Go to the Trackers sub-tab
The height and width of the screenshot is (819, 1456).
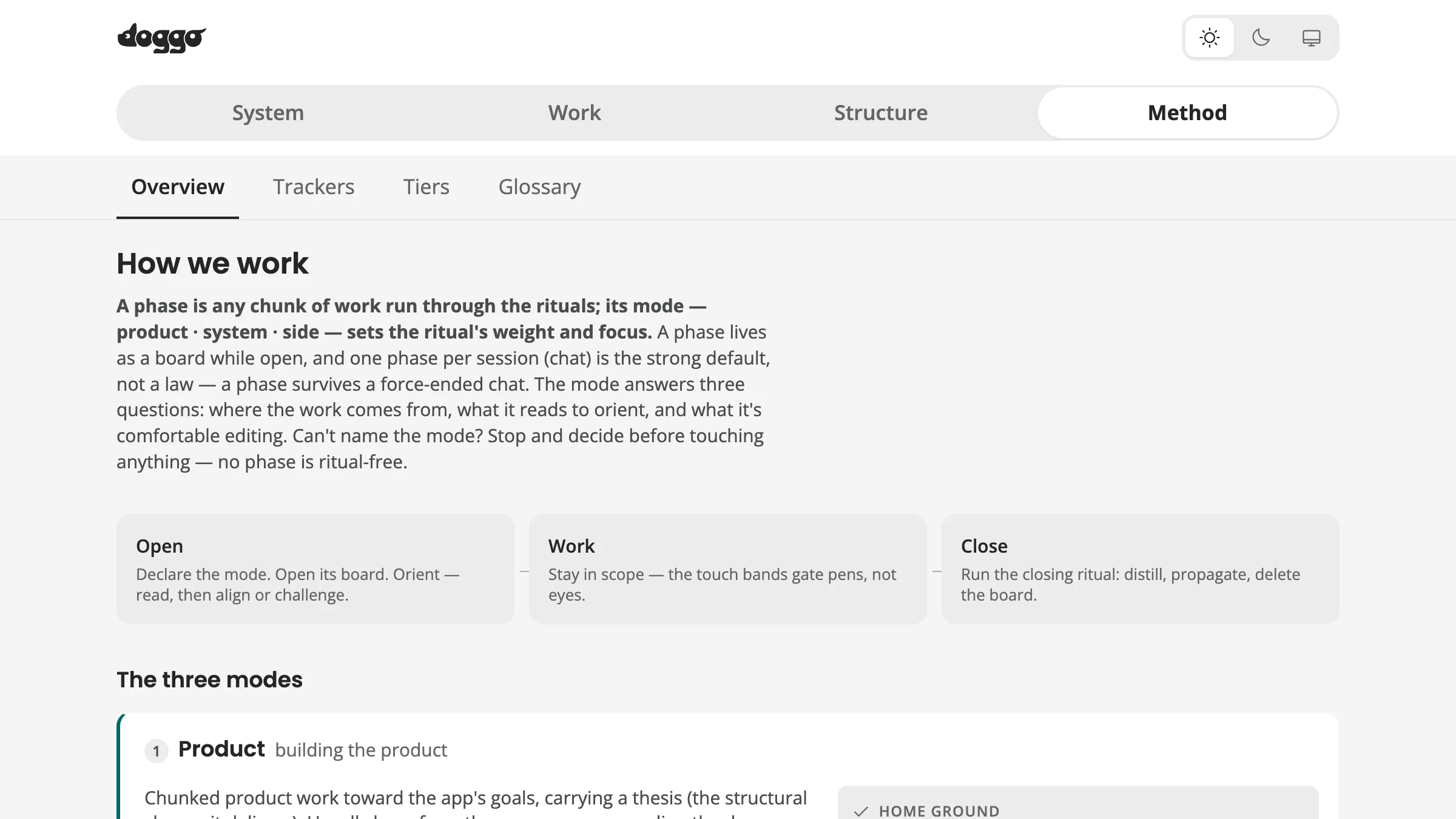(314, 187)
